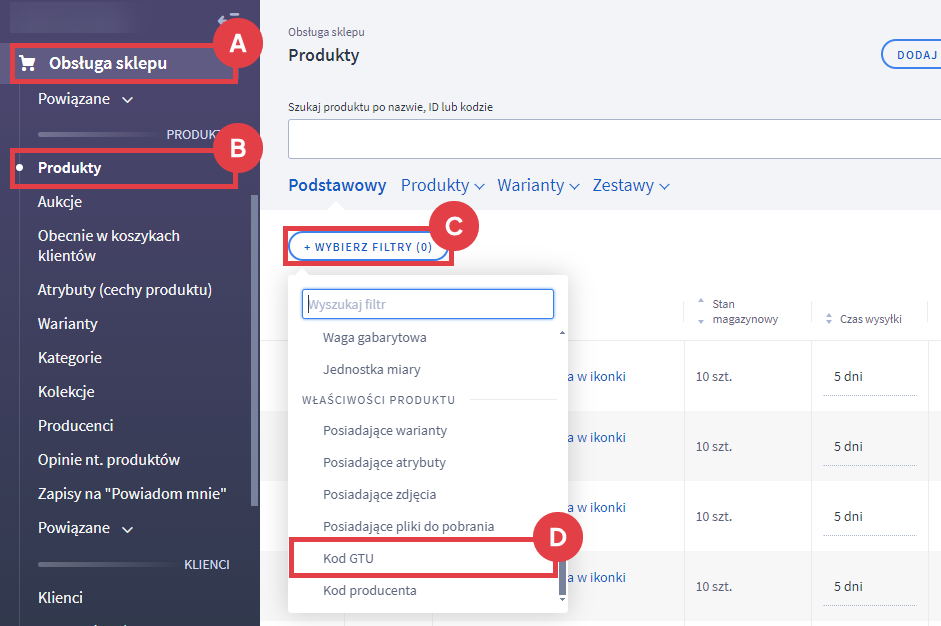Choose the Posiadające warianty filter
The width and height of the screenshot is (941, 626).
385,430
